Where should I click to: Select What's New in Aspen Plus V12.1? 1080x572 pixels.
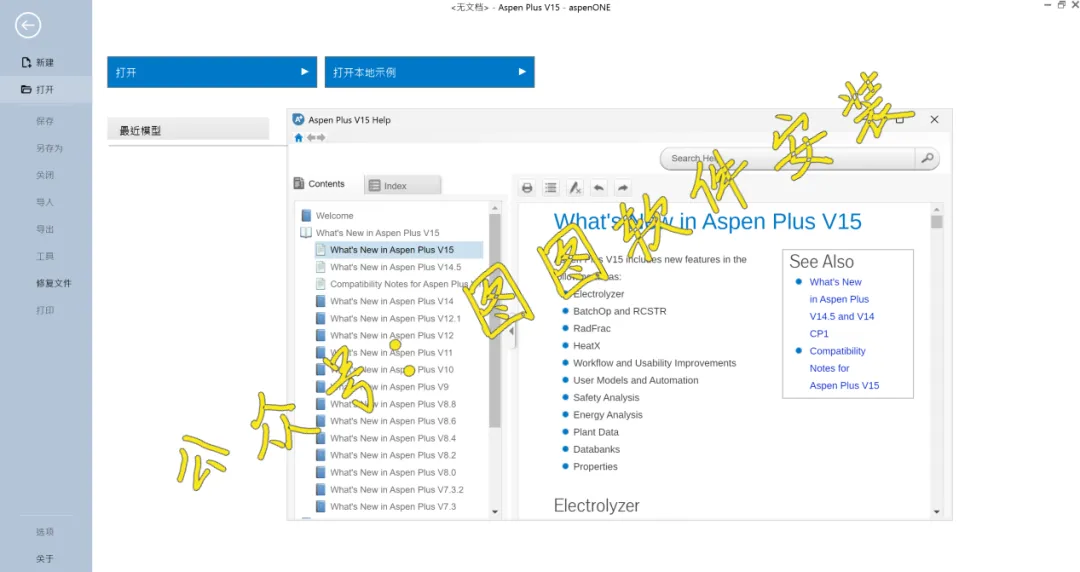tap(395, 318)
